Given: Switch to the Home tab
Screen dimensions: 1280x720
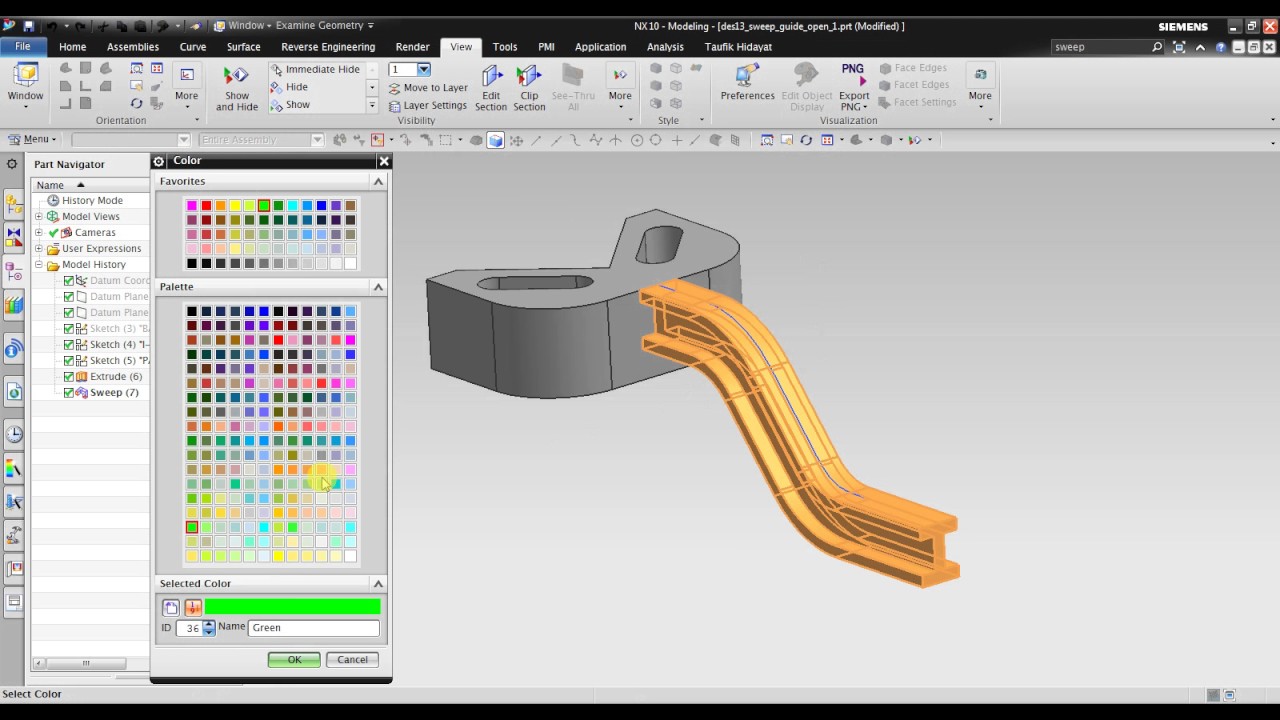Looking at the screenshot, I should click(72, 47).
